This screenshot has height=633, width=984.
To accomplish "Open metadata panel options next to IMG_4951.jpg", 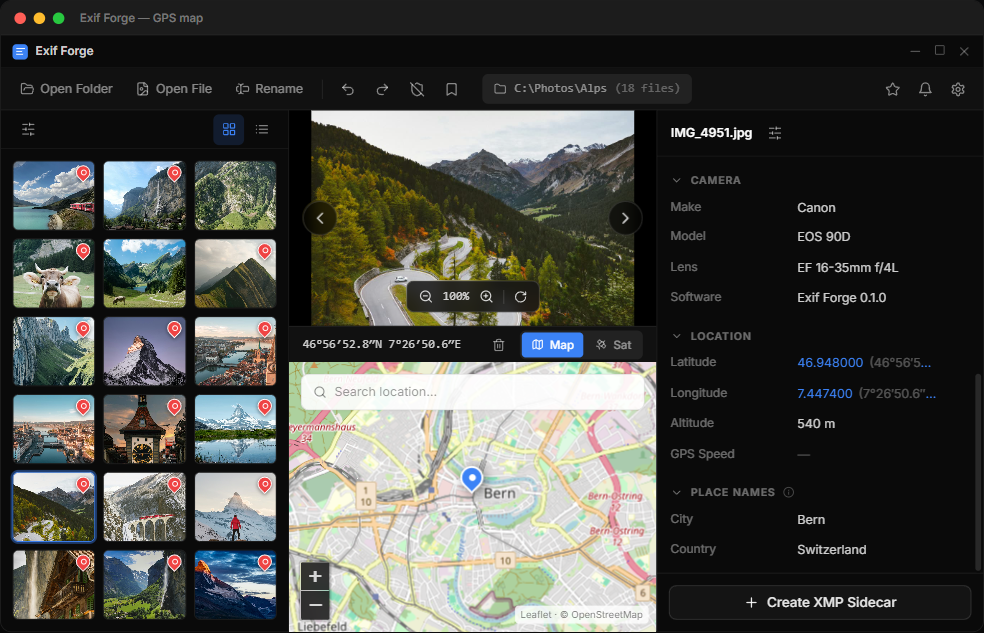I will click(775, 132).
